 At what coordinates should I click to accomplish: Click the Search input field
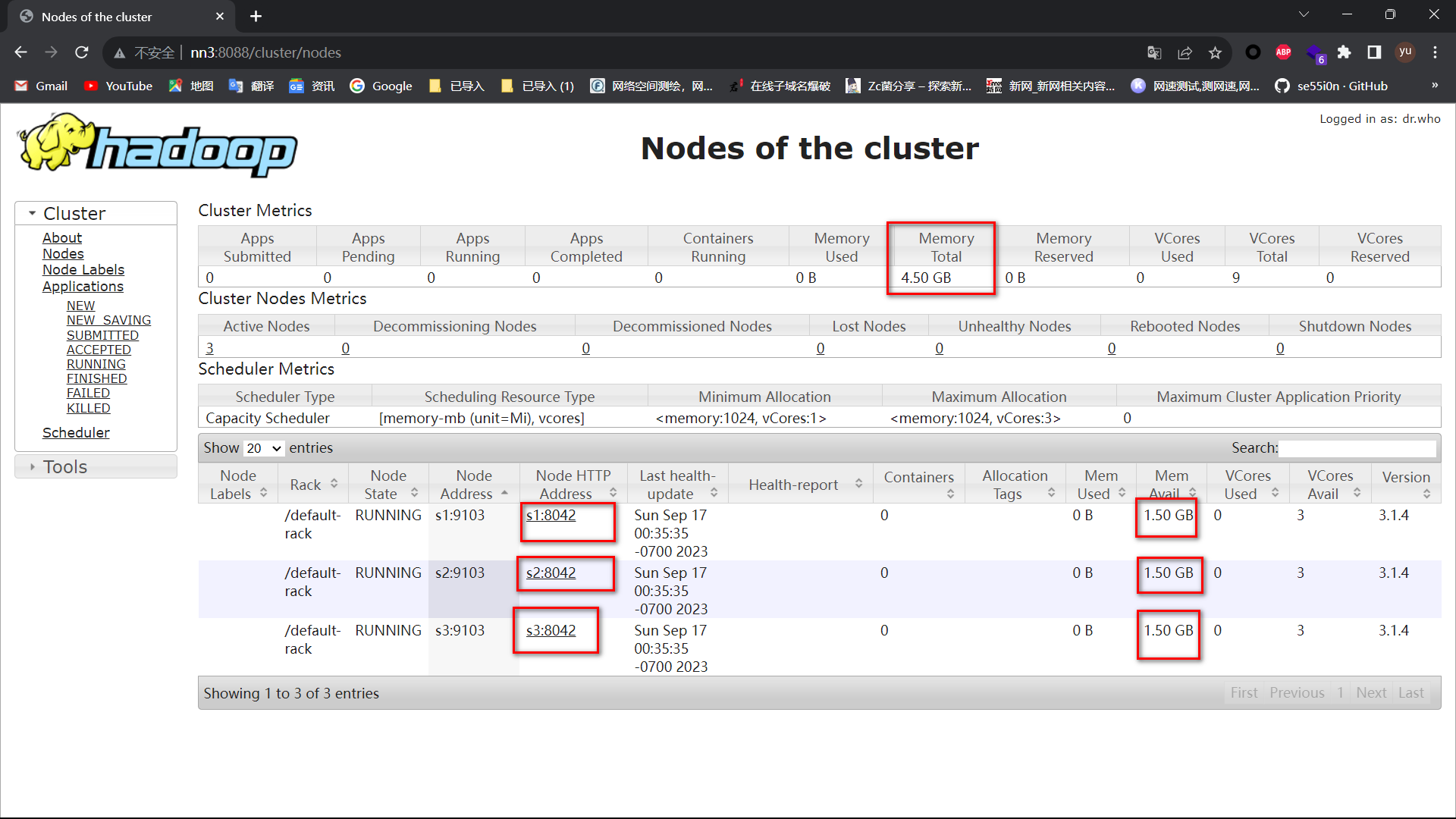pos(1357,448)
